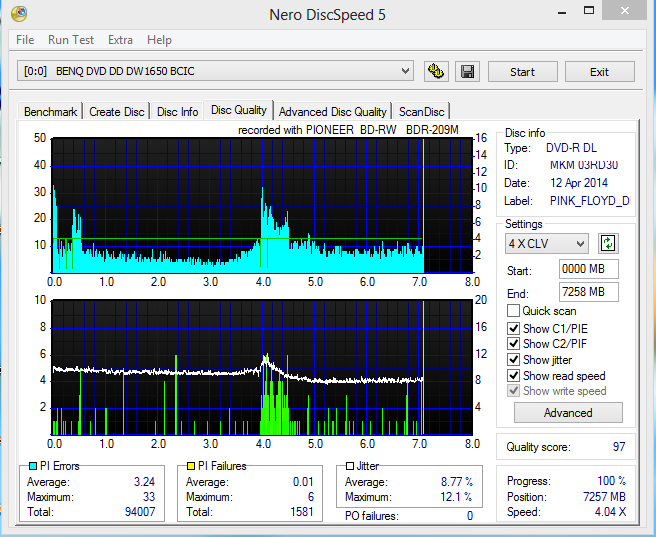Screen dimensions: 656x537
Task: Click the cyan PI Errors legend swatch
Action: (x=33, y=466)
